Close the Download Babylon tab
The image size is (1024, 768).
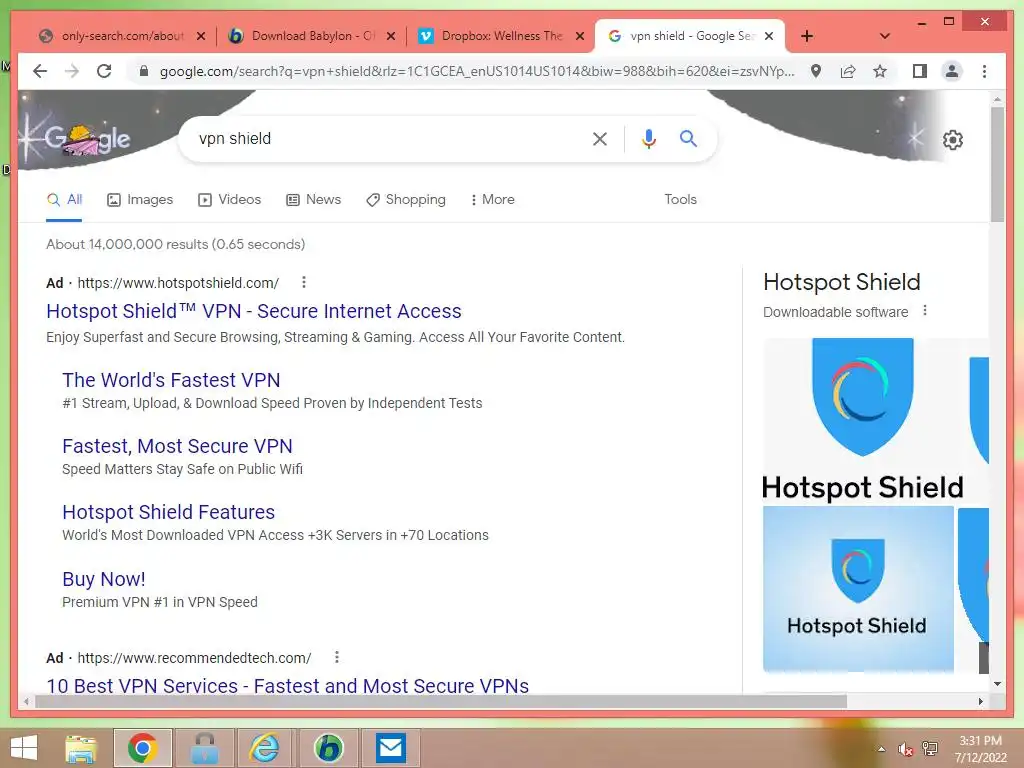tap(391, 36)
